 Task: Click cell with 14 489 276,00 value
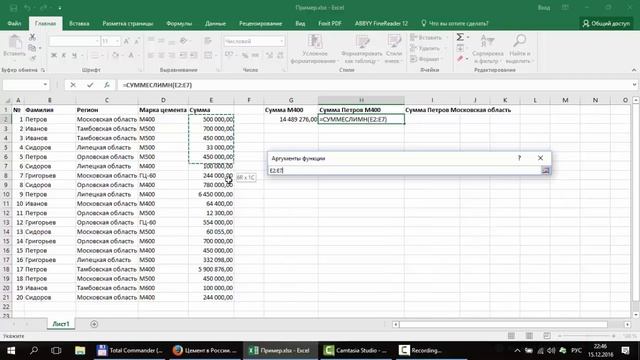tap(291, 119)
